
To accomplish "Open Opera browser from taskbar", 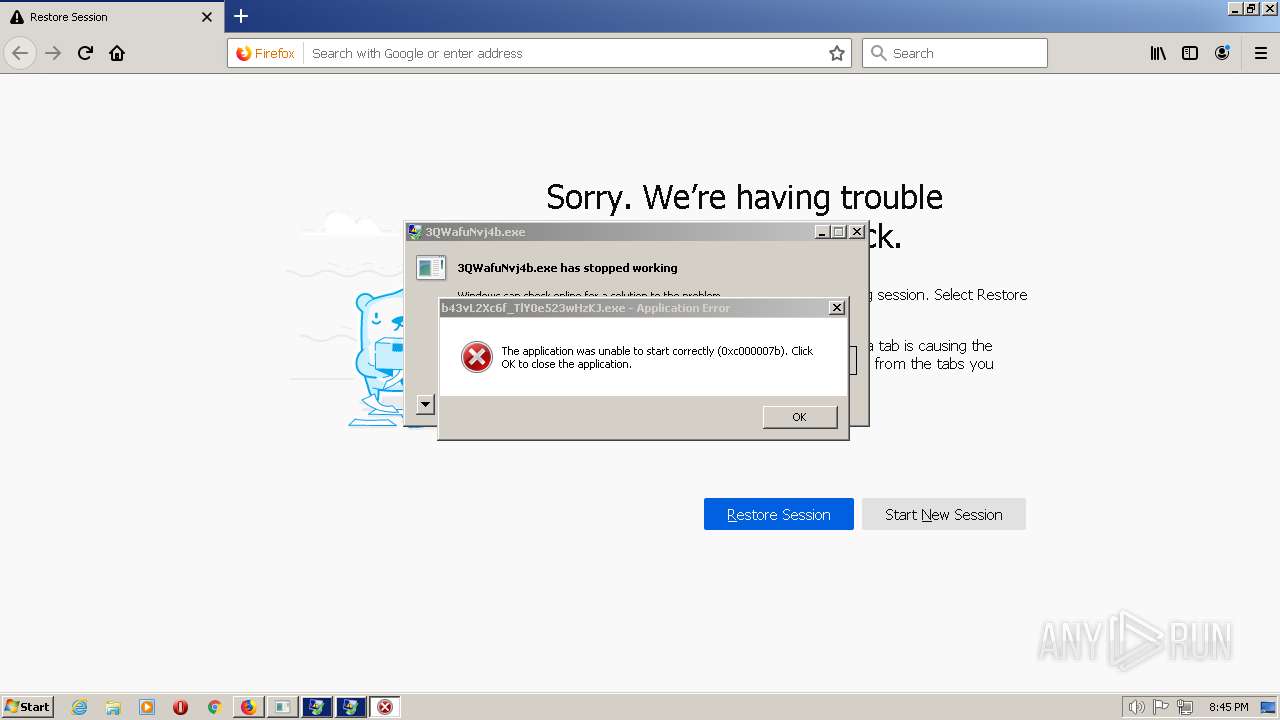I will pyautogui.click(x=180, y=707).
